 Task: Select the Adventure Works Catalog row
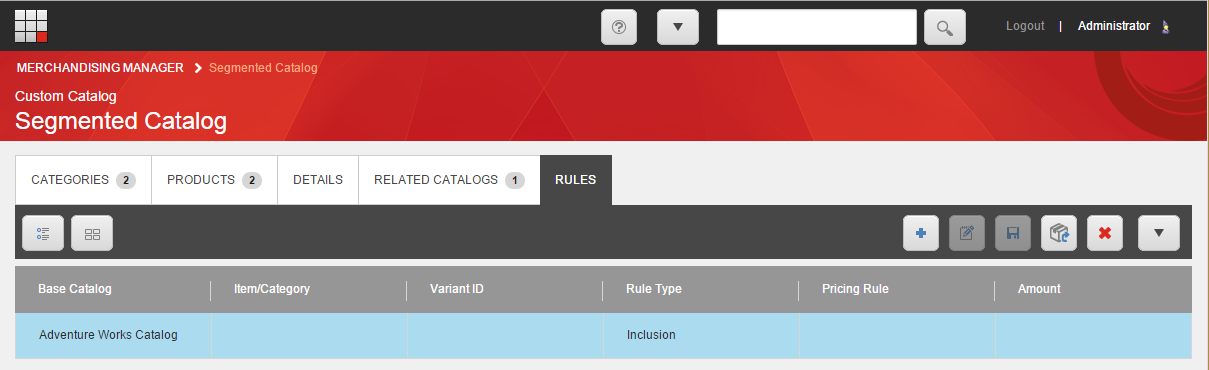click(x=603, y=335)
